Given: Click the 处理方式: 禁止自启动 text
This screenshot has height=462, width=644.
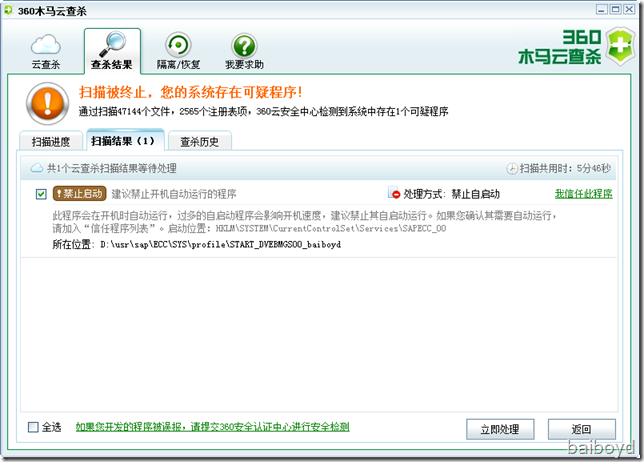Looking at the screenshot, I should 451,194.
